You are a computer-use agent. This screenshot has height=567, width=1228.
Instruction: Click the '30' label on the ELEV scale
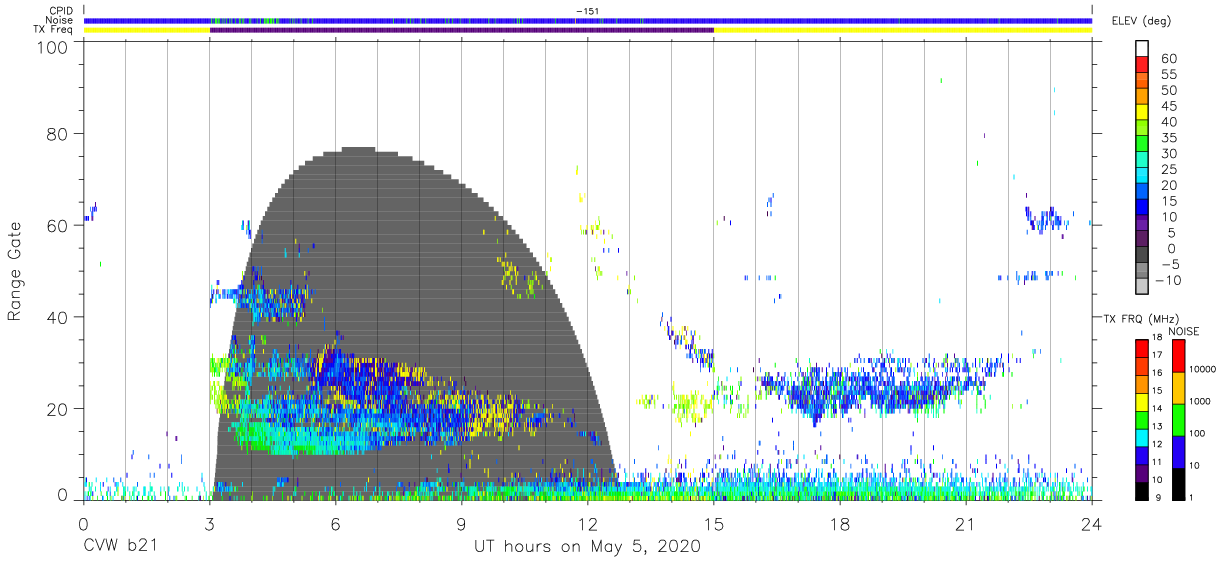click(1169, 154)
